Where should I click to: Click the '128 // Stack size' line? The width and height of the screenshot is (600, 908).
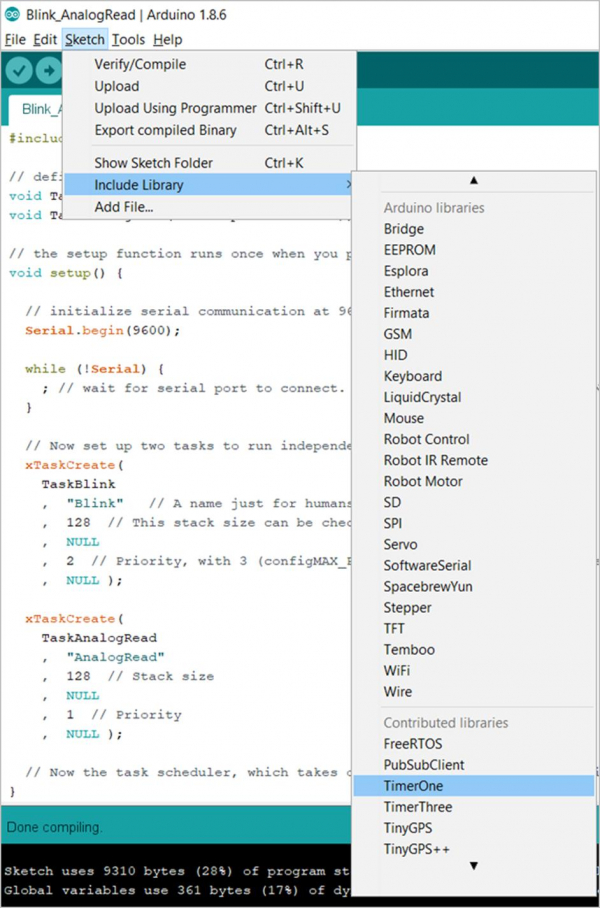tap(140, 676)
